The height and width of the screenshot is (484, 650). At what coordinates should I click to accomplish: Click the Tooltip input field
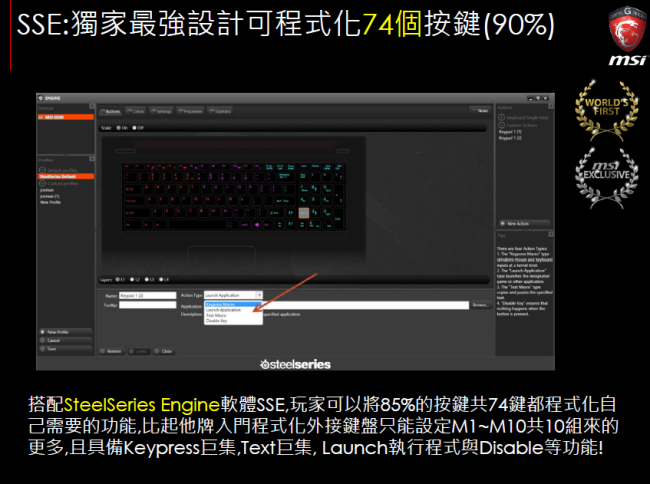coord(148,305)
